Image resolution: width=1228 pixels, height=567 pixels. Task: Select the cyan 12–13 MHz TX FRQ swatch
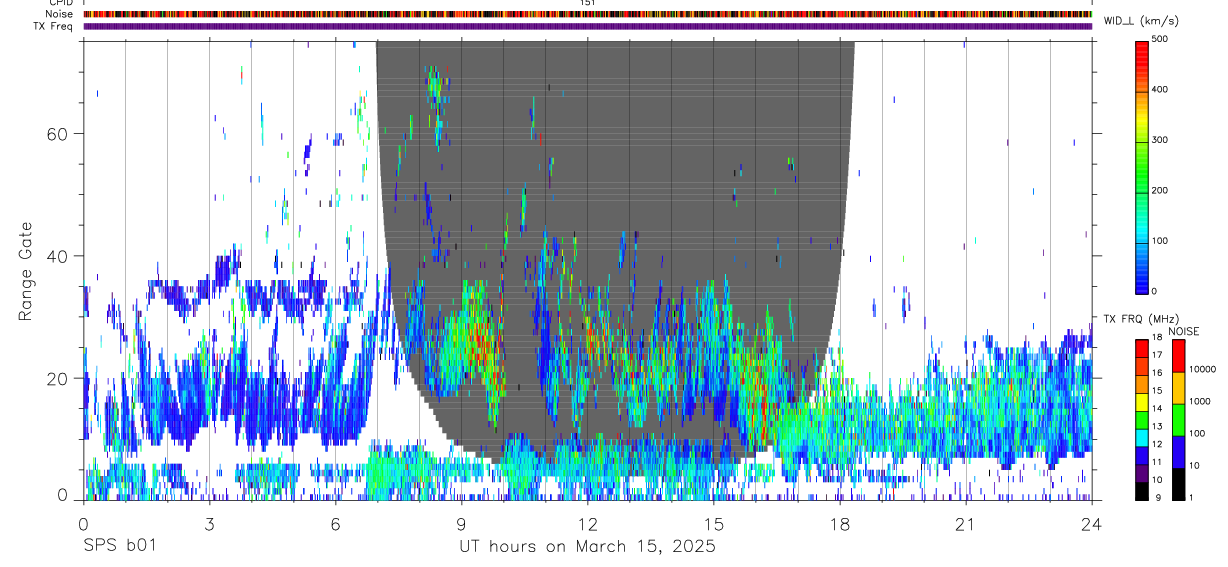point(1142,438)
